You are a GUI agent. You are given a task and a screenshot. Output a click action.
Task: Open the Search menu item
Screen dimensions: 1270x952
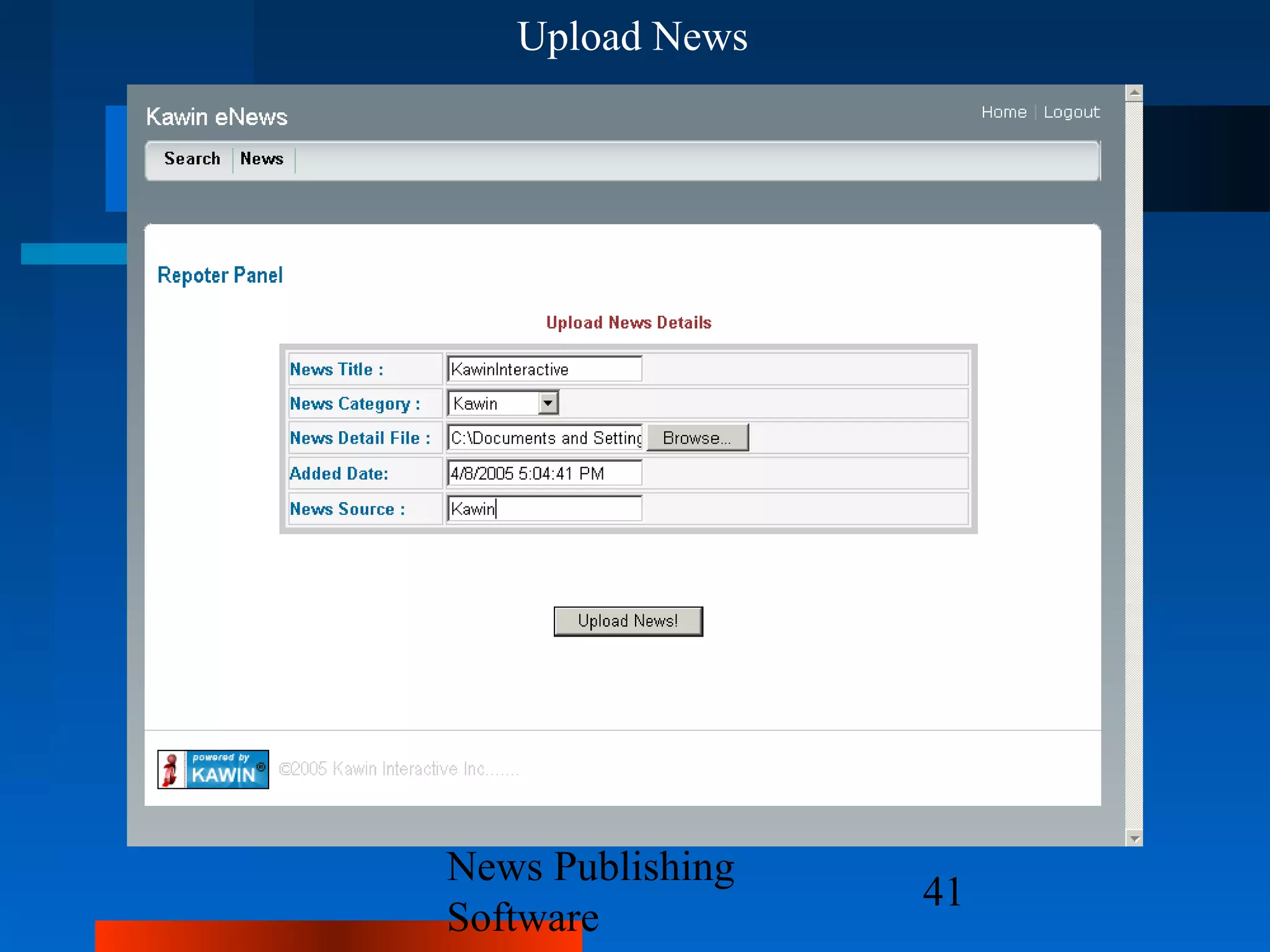click(192, 159)
